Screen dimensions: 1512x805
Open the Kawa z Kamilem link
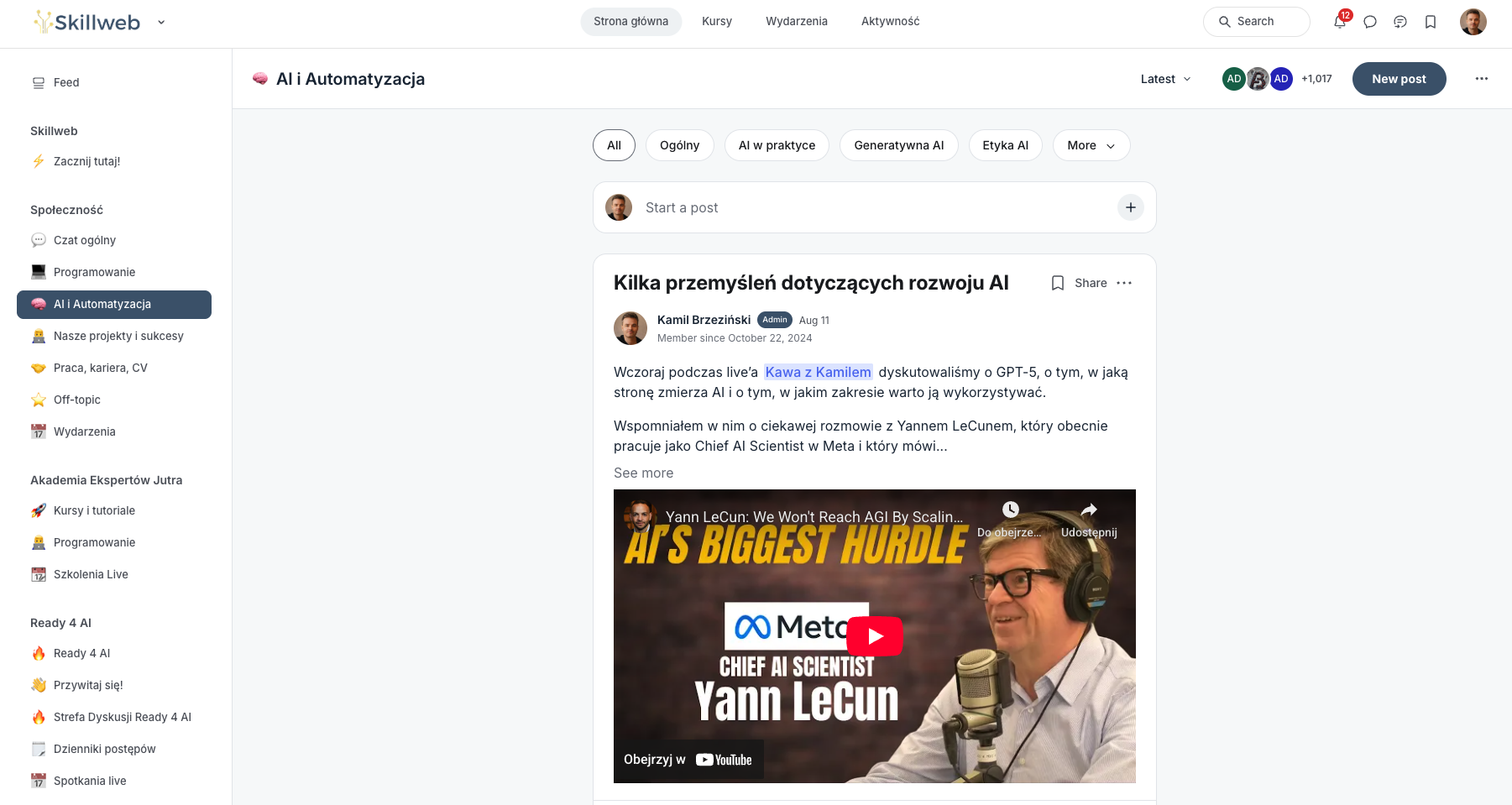click(819, 372)
